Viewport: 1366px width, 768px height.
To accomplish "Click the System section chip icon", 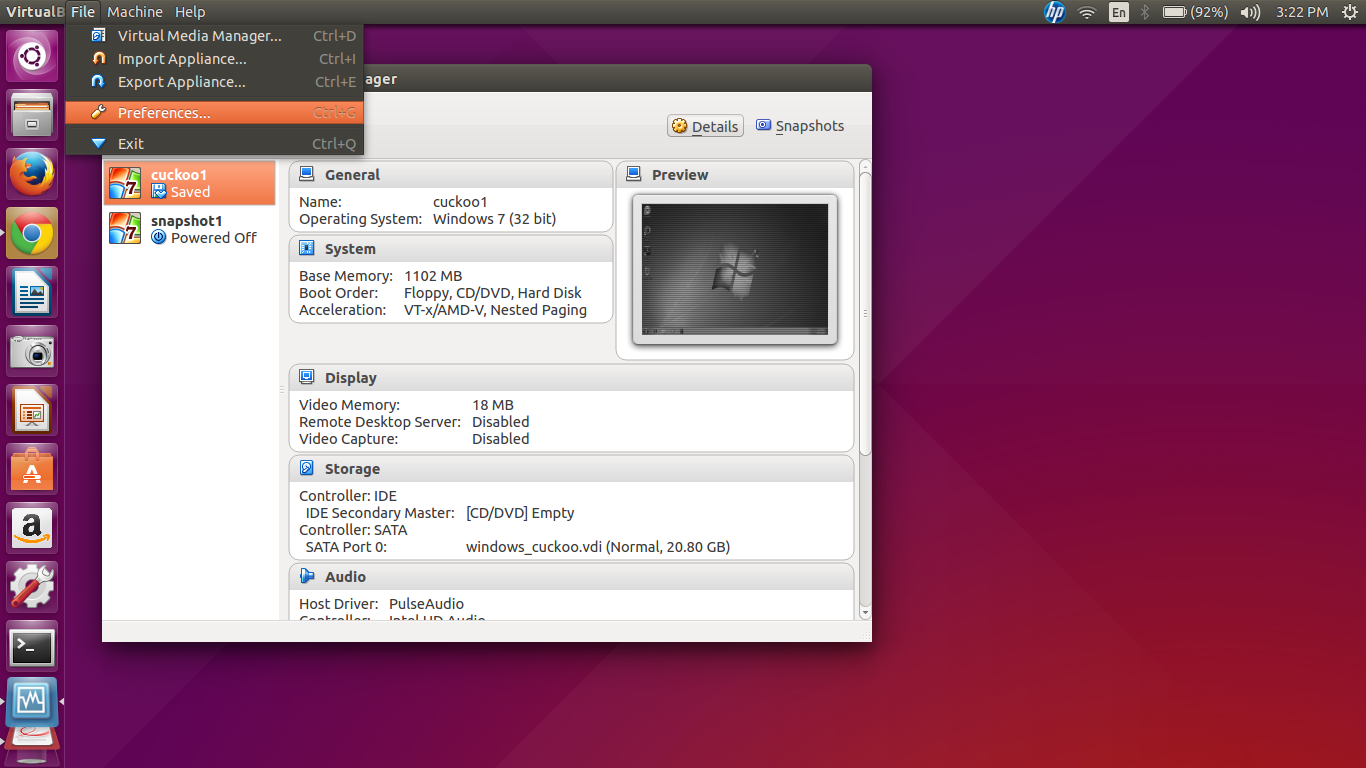I will [x=307, y=249].
